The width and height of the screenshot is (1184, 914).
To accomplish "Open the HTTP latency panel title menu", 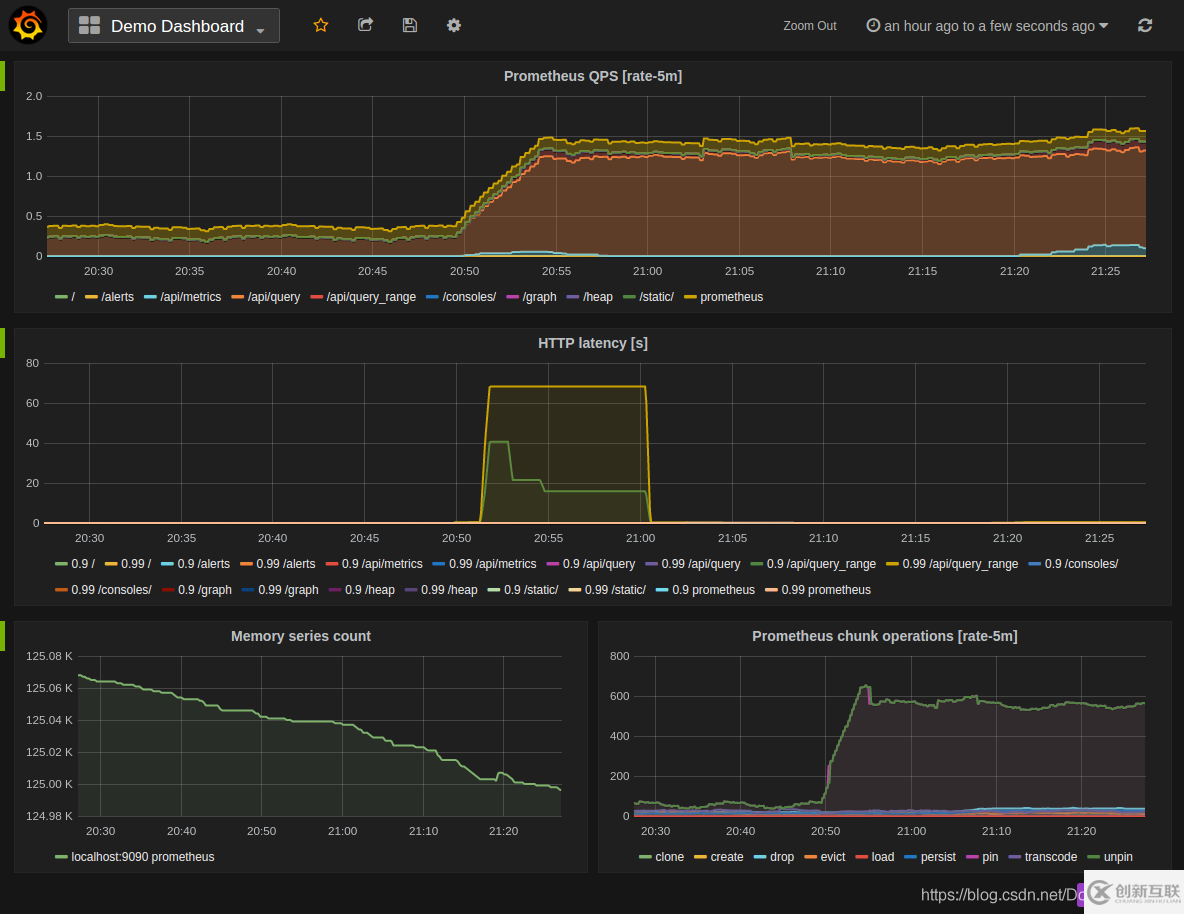I will click(x=592, y=343).
